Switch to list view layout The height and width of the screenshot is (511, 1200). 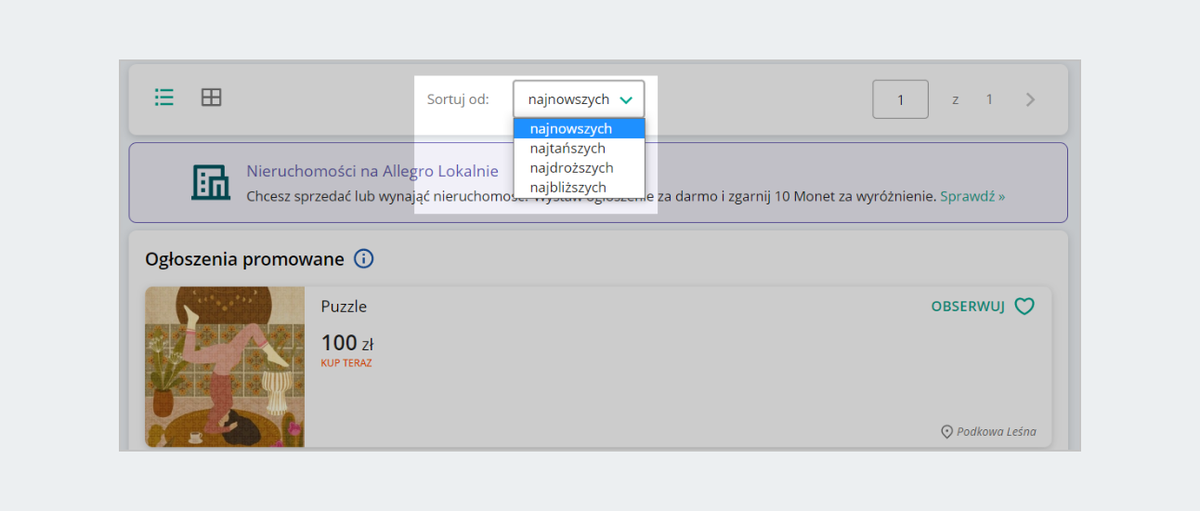[164, 97]
